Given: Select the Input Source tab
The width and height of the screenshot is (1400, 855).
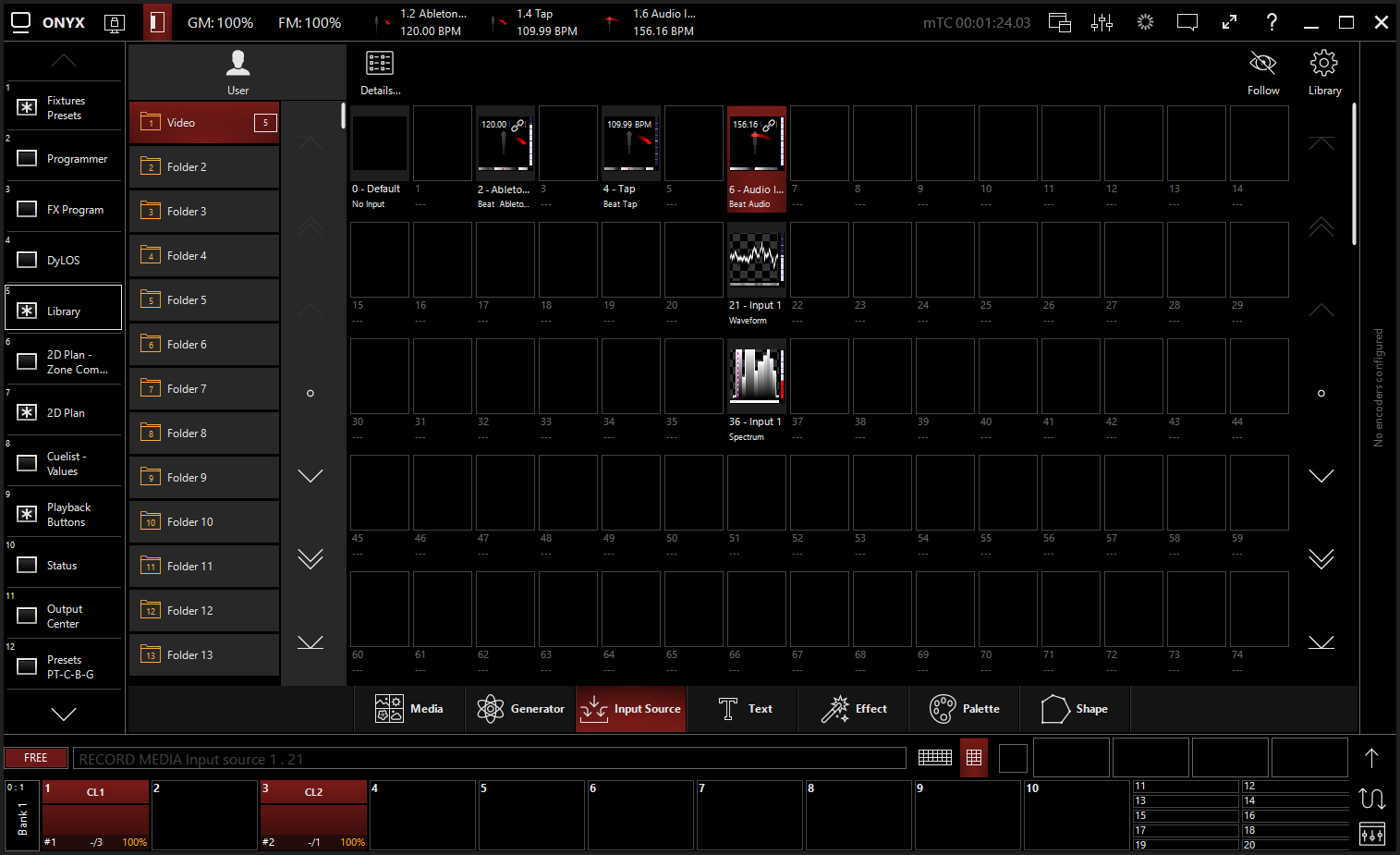Looking at the screenshot, I should click(x=631, y=709).
